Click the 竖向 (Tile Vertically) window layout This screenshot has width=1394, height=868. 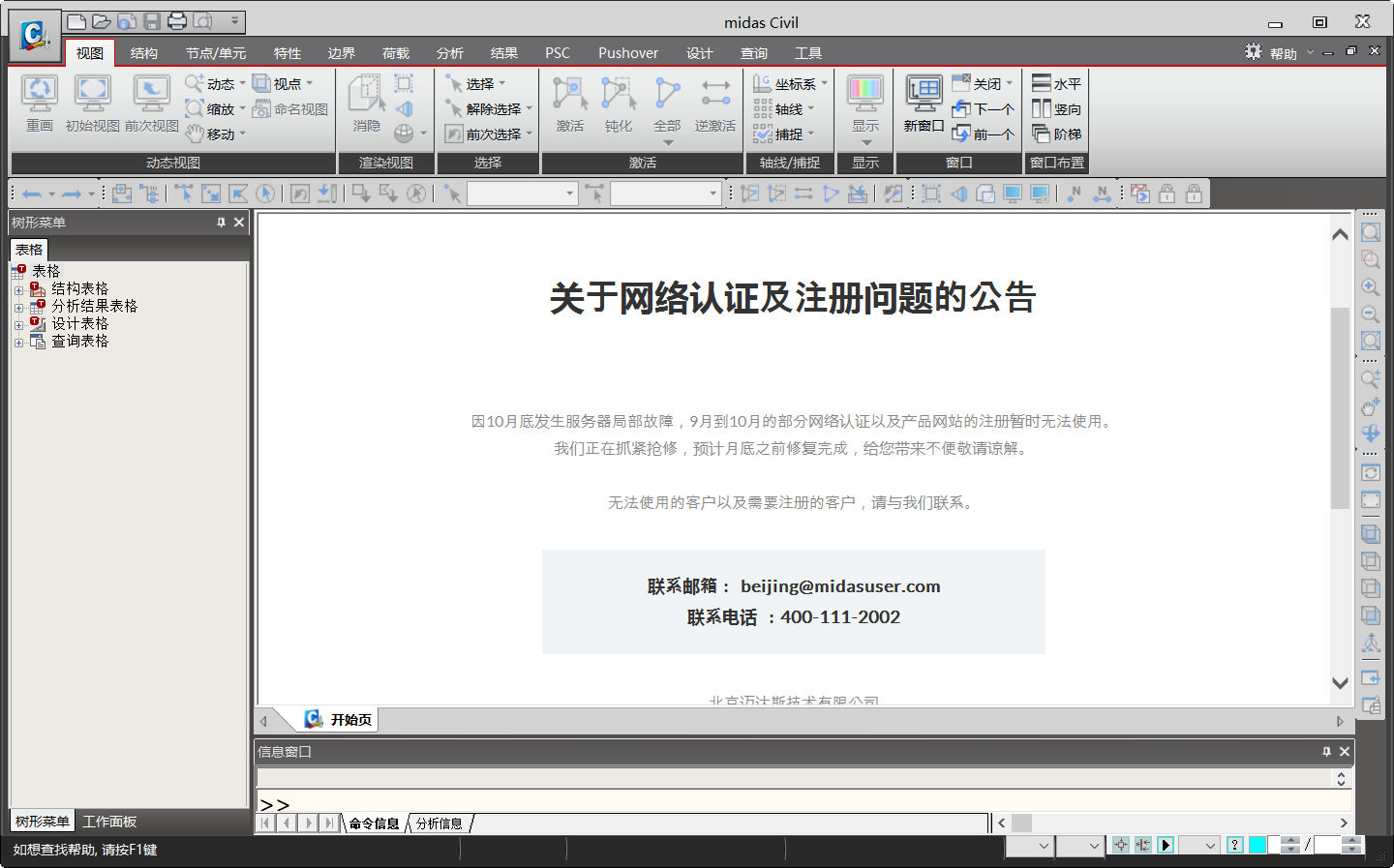click(x=1057, y=109)
